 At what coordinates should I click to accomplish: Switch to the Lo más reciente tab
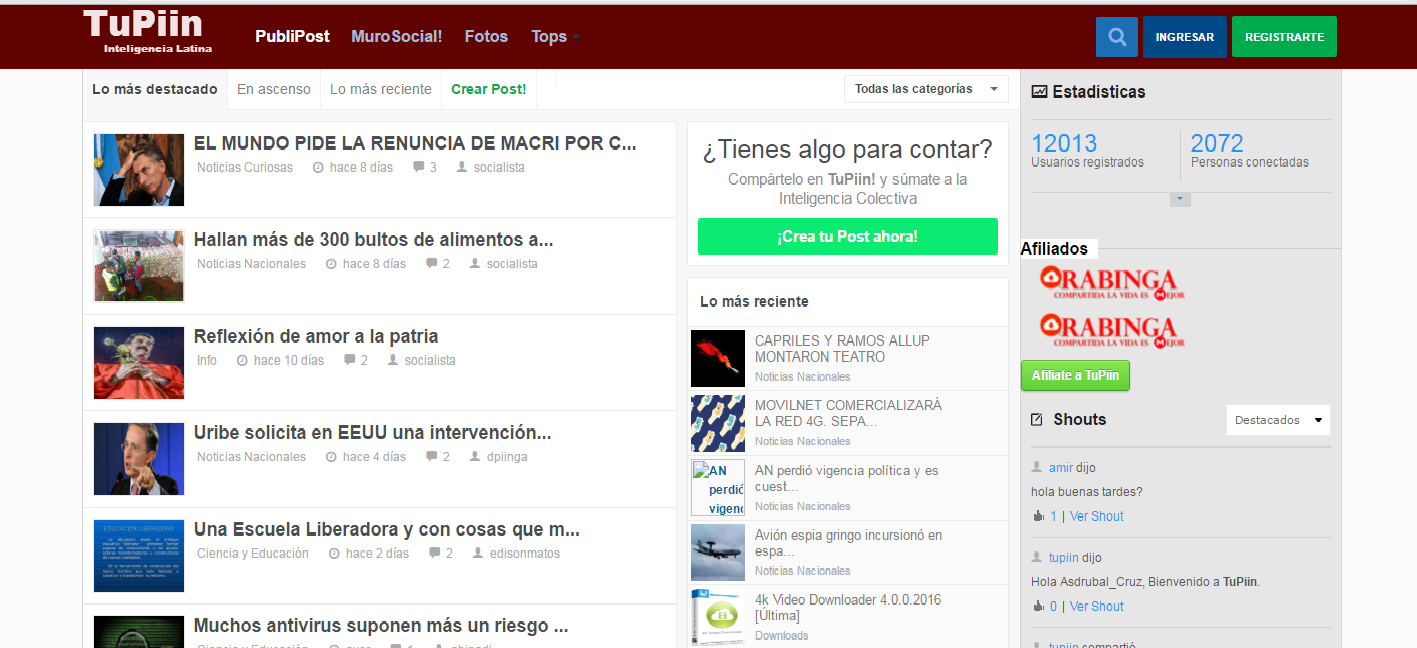coord(381,89)
